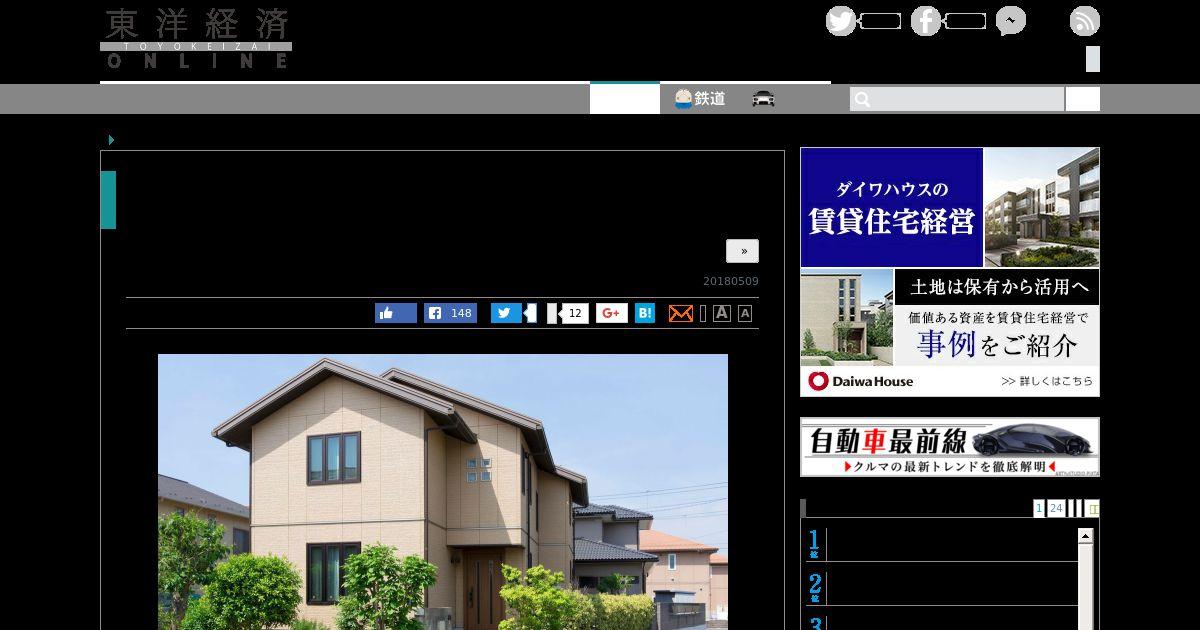The height and width of the screenshot is (630, 1200).
Task: Open the Facebook icon in the header
Action: (926, 21)
